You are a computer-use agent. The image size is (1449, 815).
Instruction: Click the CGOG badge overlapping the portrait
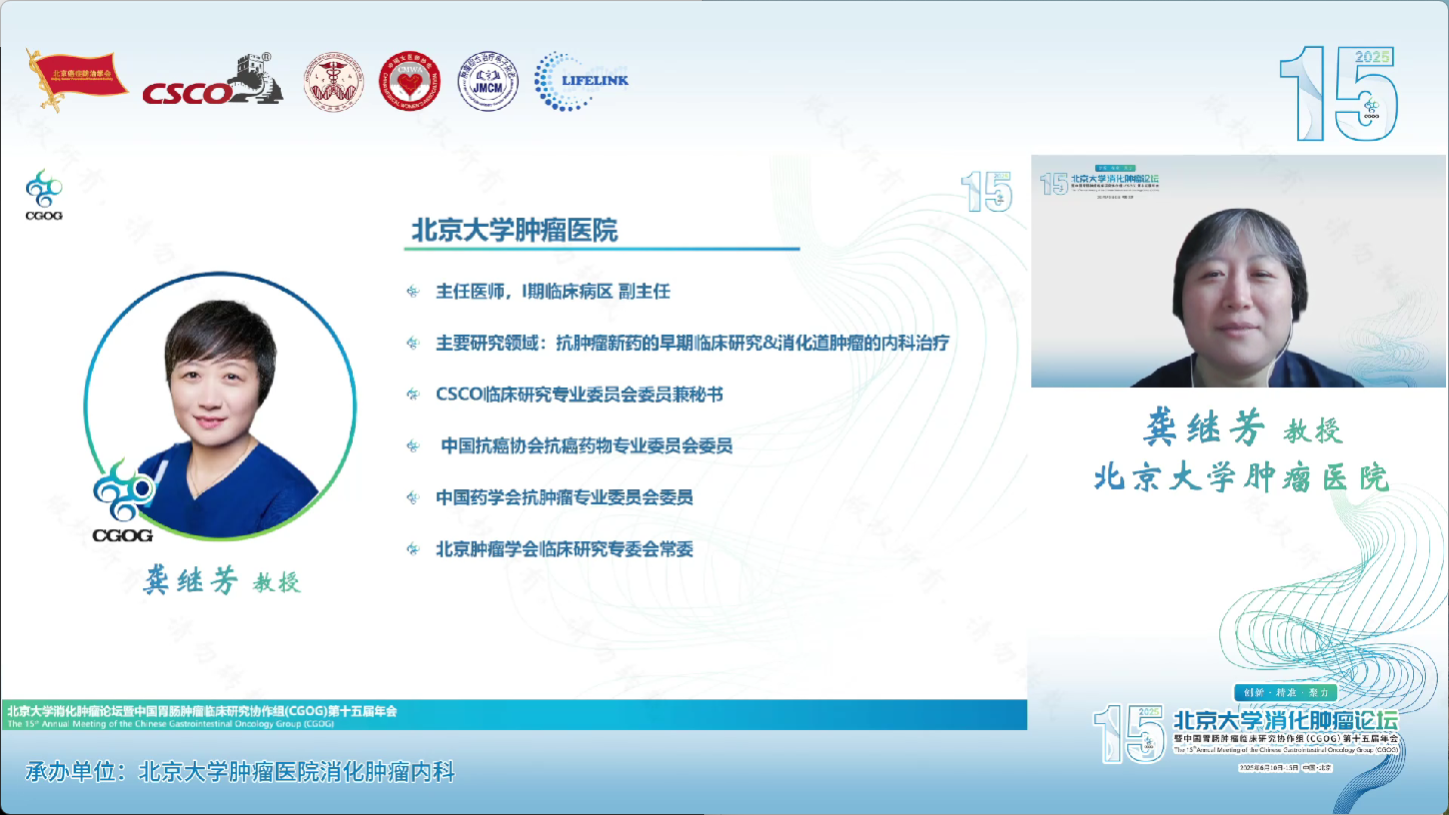[x=123, y=502]
